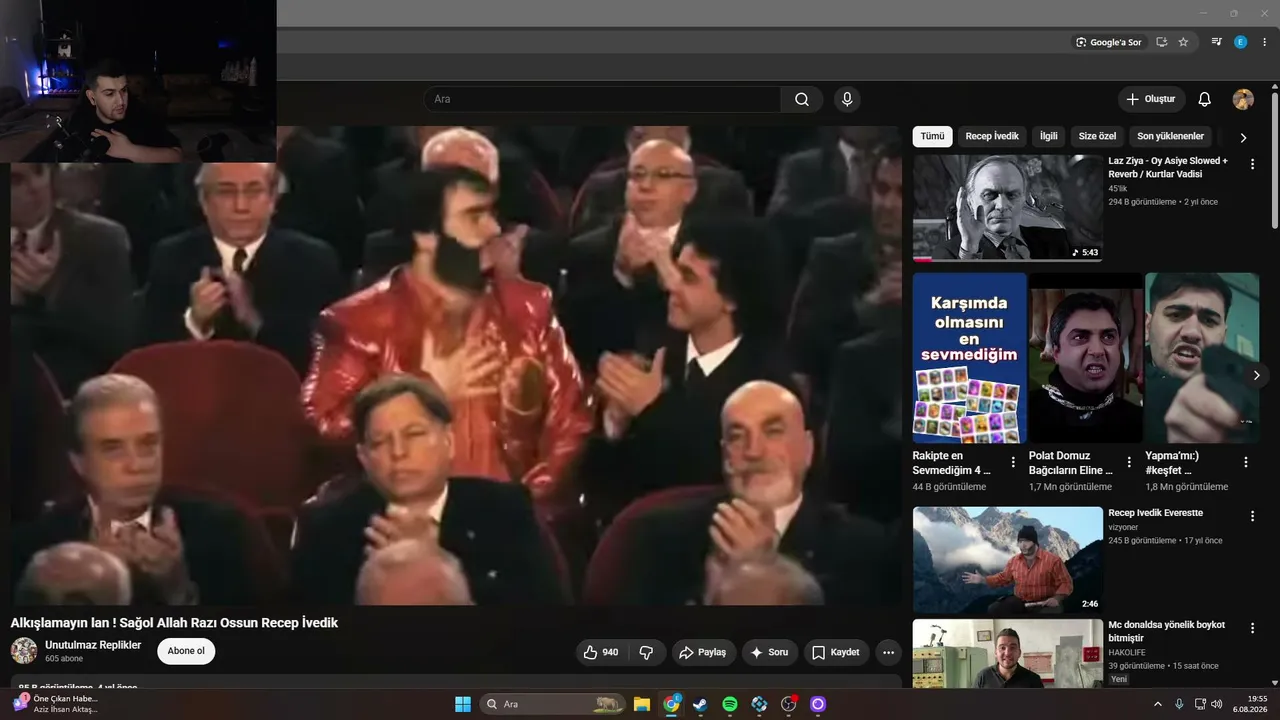This screenshot has height=720, width=1280.
Task: Click the vizyoner channel name
Action: (x=1124, y=527)
